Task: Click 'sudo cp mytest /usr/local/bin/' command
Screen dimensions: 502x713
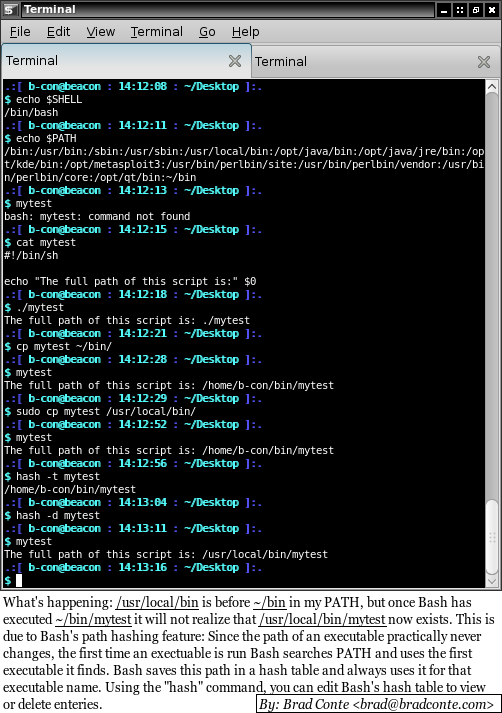Action: click(106, 412)
